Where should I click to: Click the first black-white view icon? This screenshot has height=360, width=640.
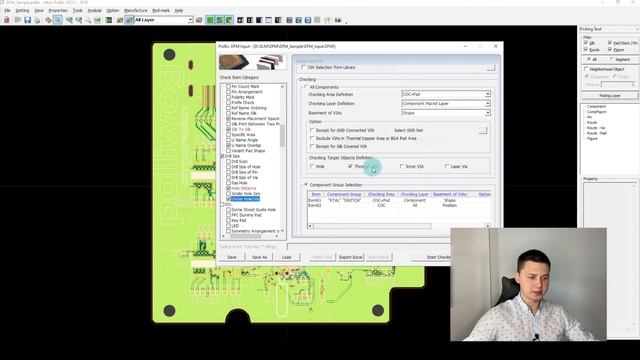240,20
